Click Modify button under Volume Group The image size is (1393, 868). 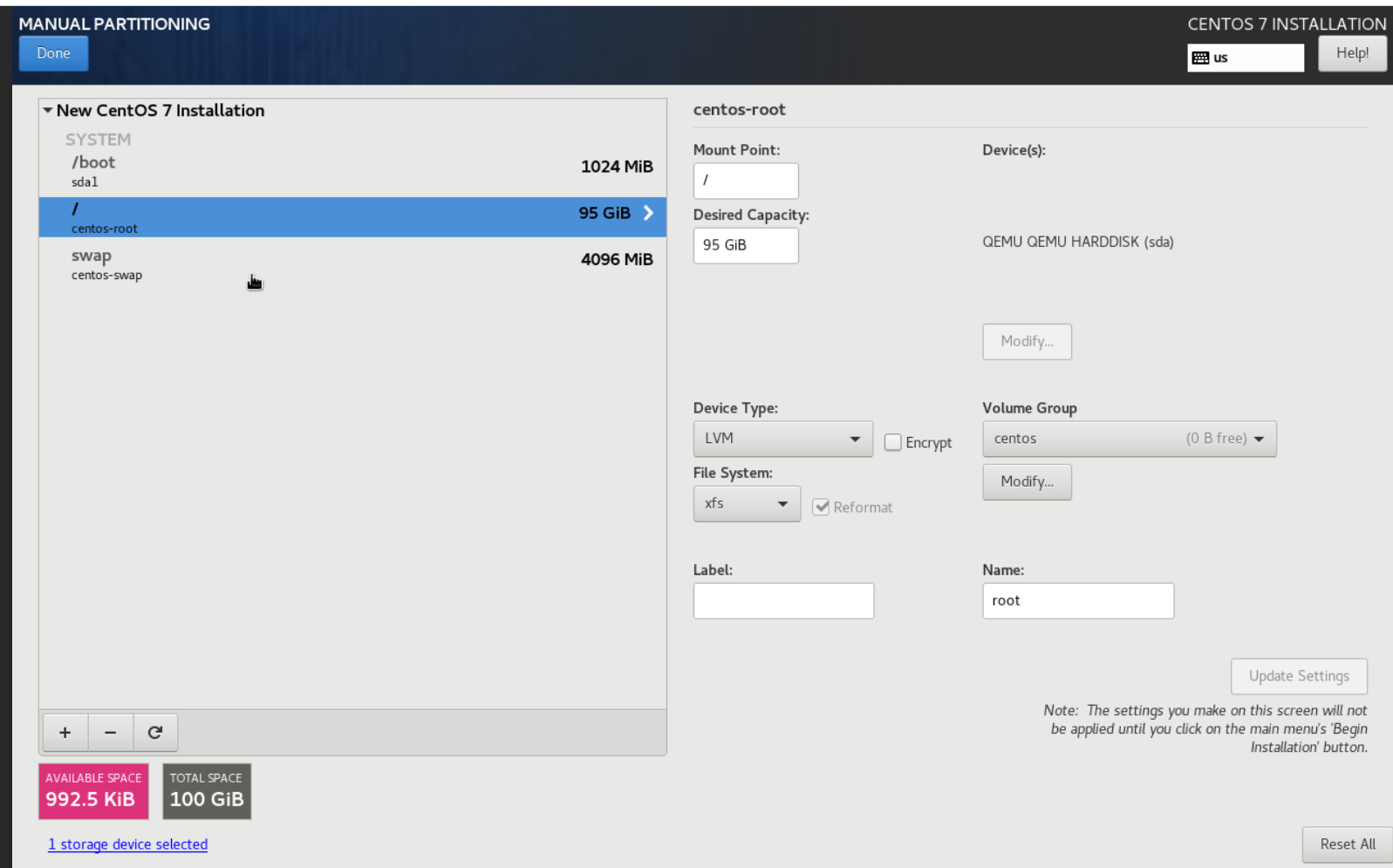1027,482
